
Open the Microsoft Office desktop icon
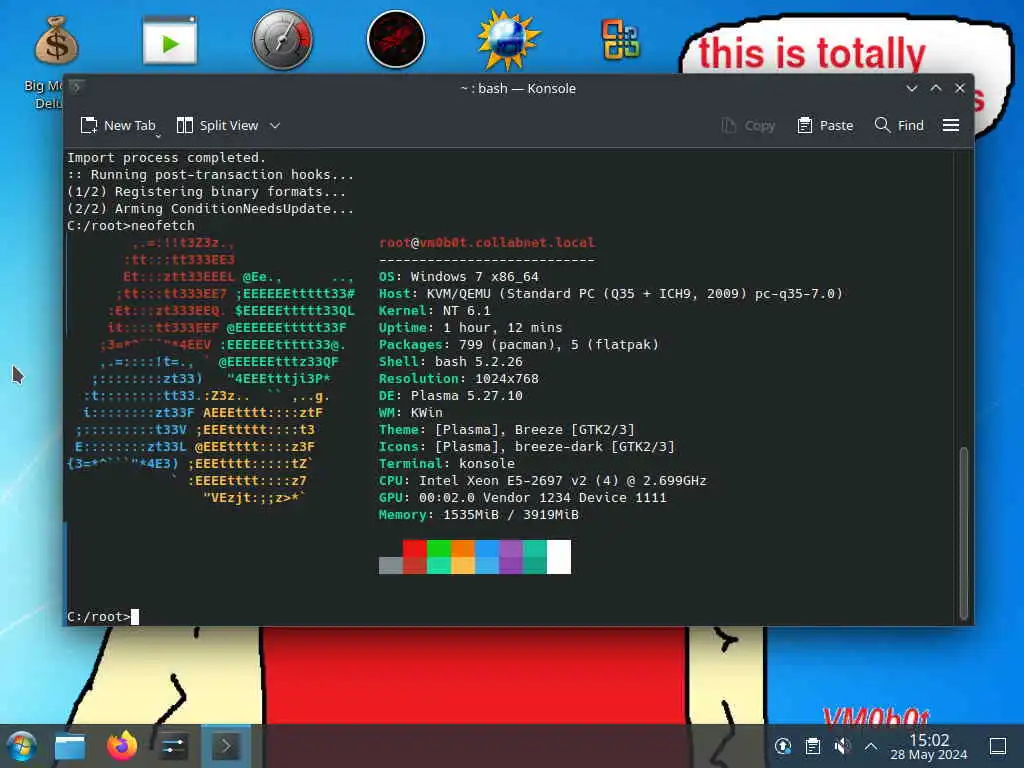click(621, 39)
